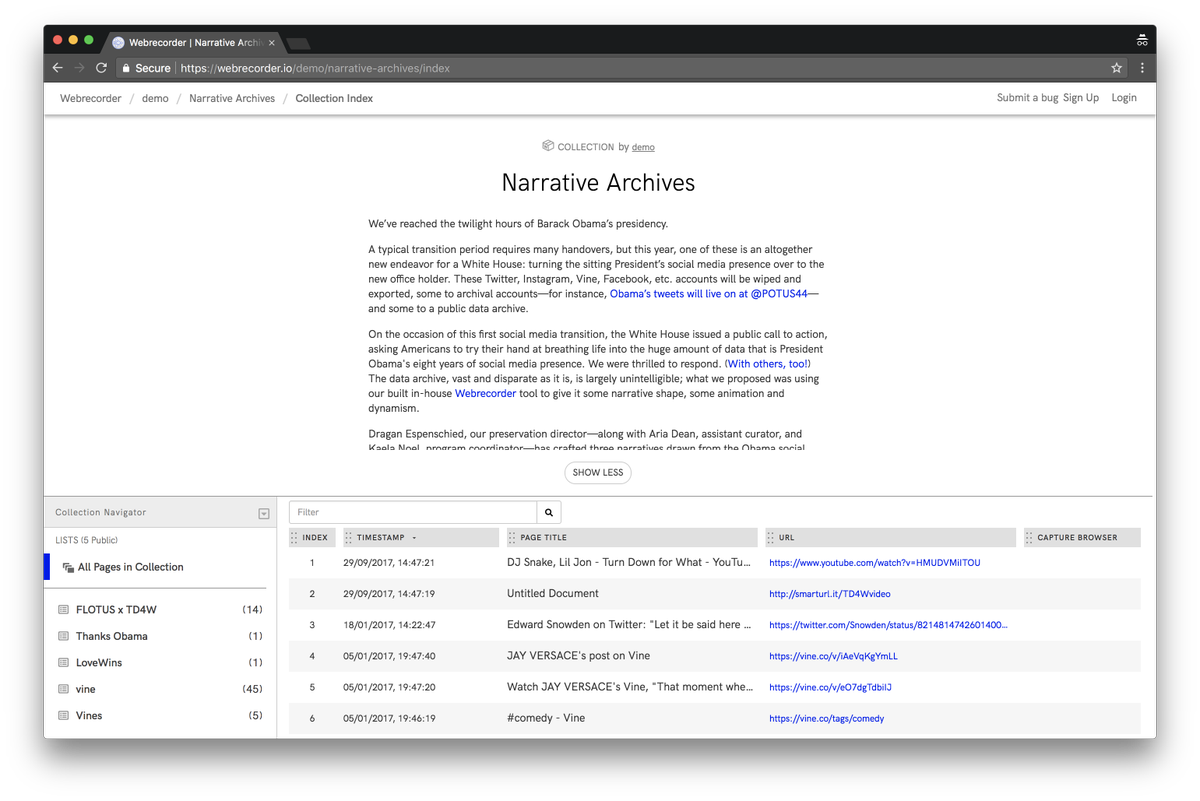Click Submit a bug link
The image size is (1200, 801).
point(1027,98)
